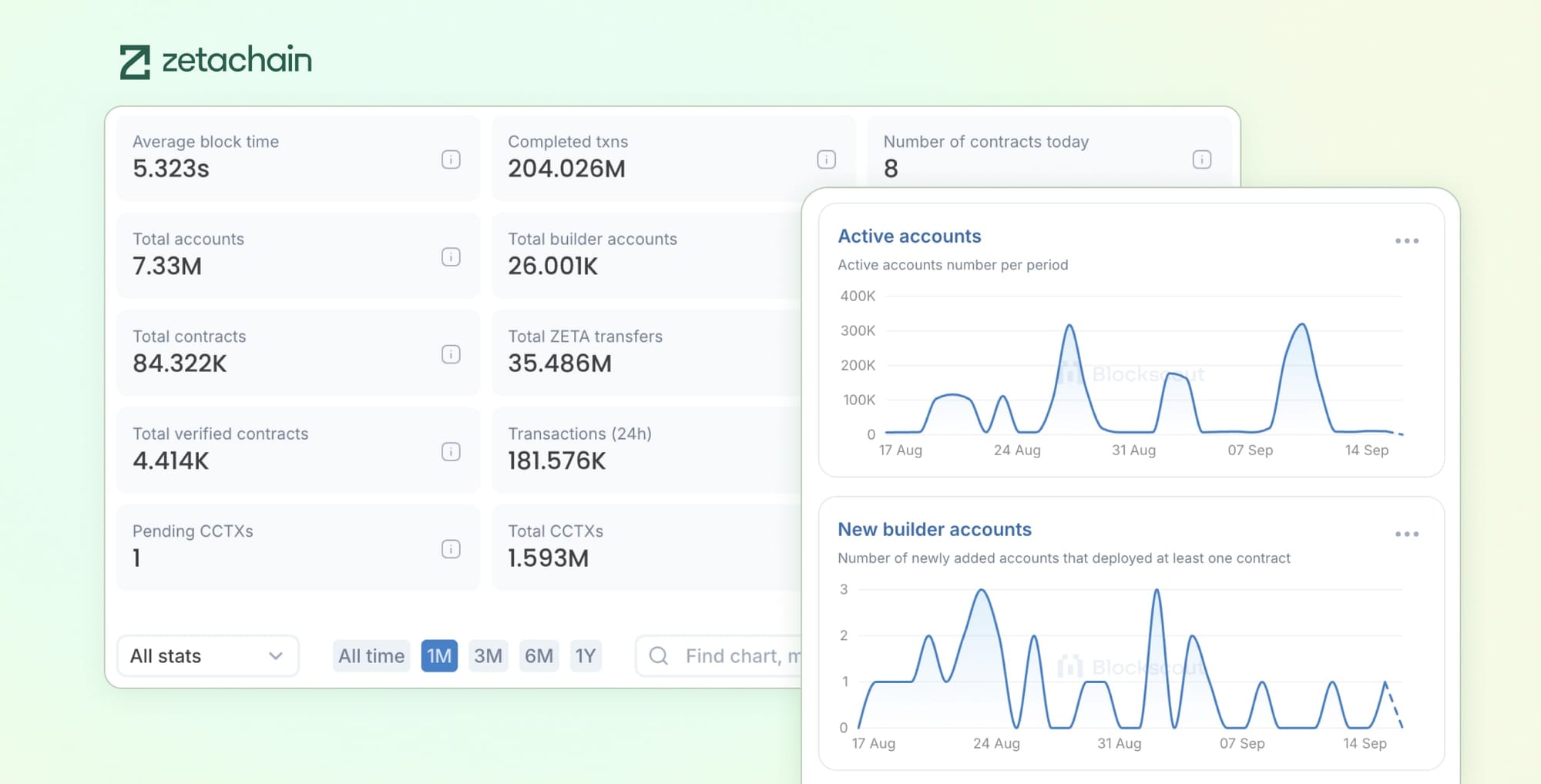
Task: Select the 1Y time range
Action: point(586,656)
